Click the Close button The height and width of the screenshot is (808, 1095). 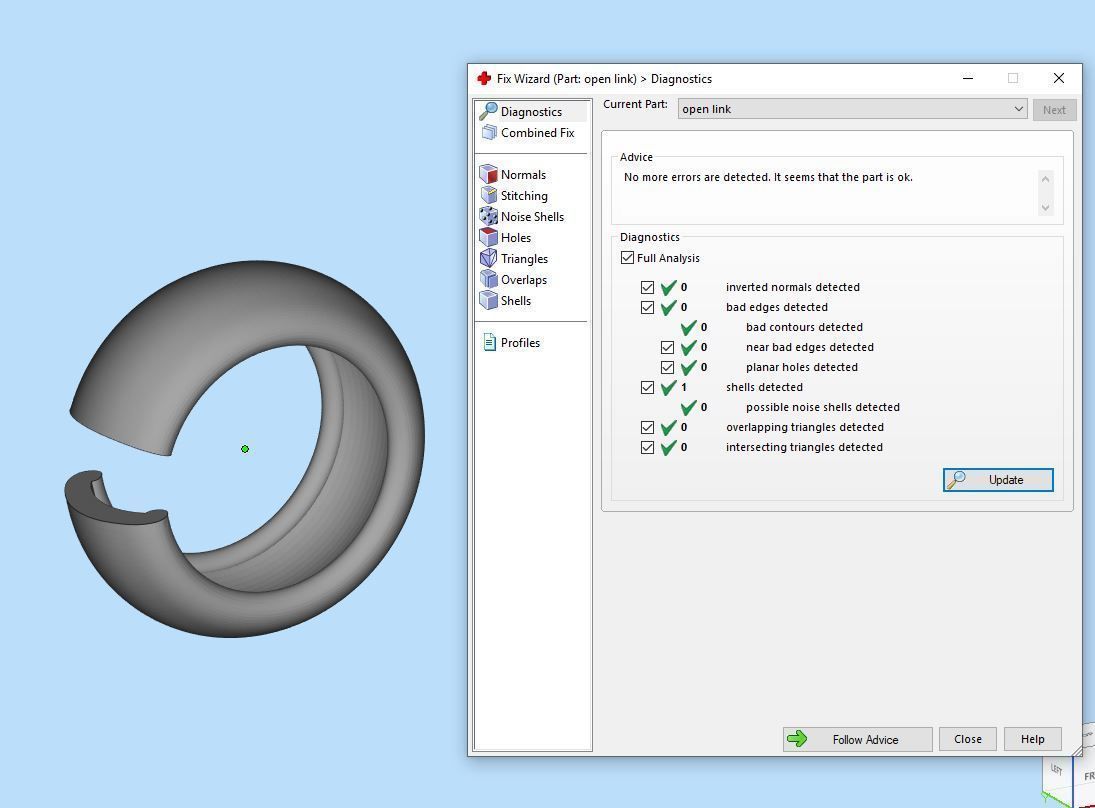967,739
